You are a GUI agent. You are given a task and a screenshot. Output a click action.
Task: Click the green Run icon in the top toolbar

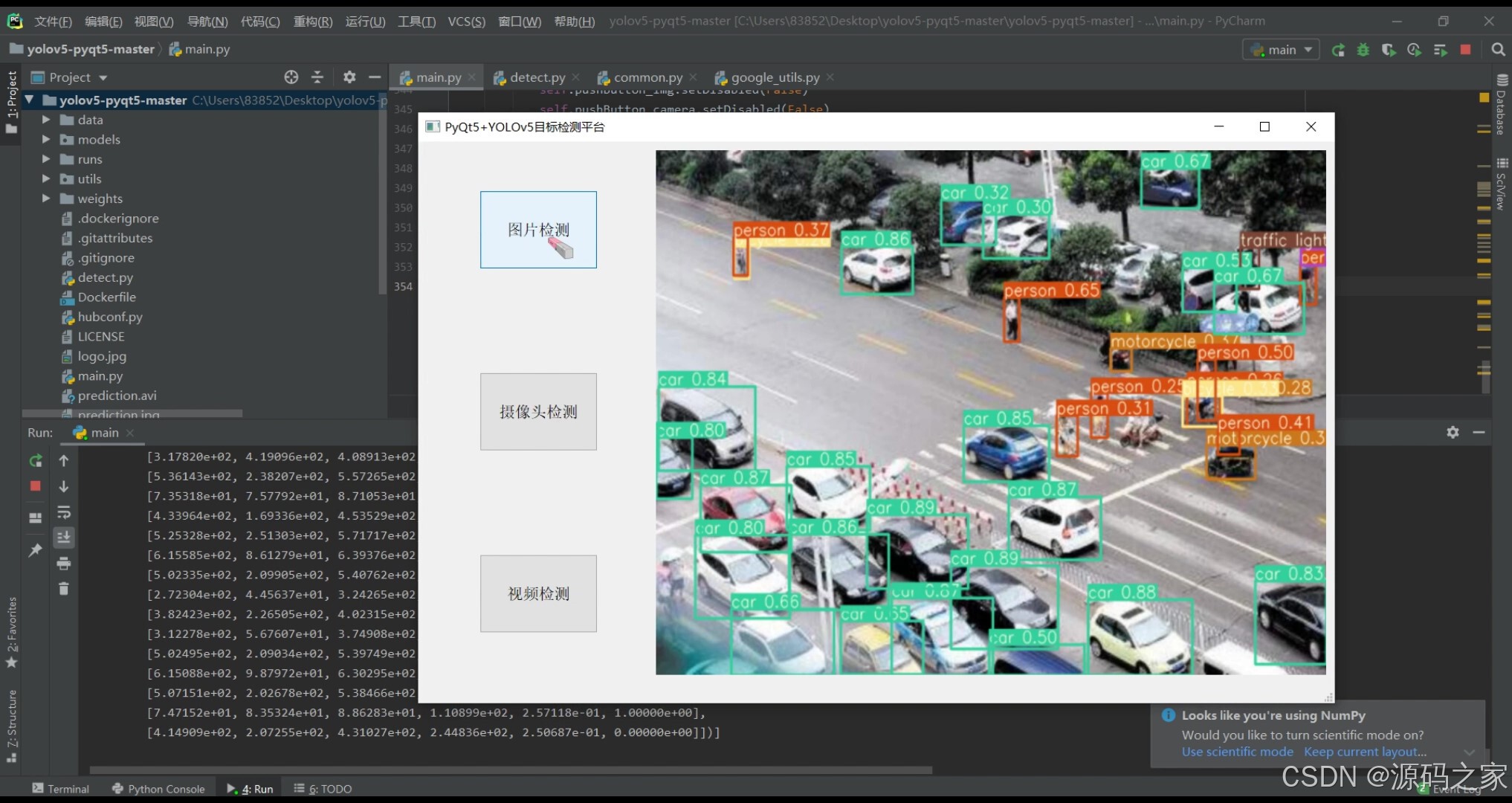point(1338,50)
